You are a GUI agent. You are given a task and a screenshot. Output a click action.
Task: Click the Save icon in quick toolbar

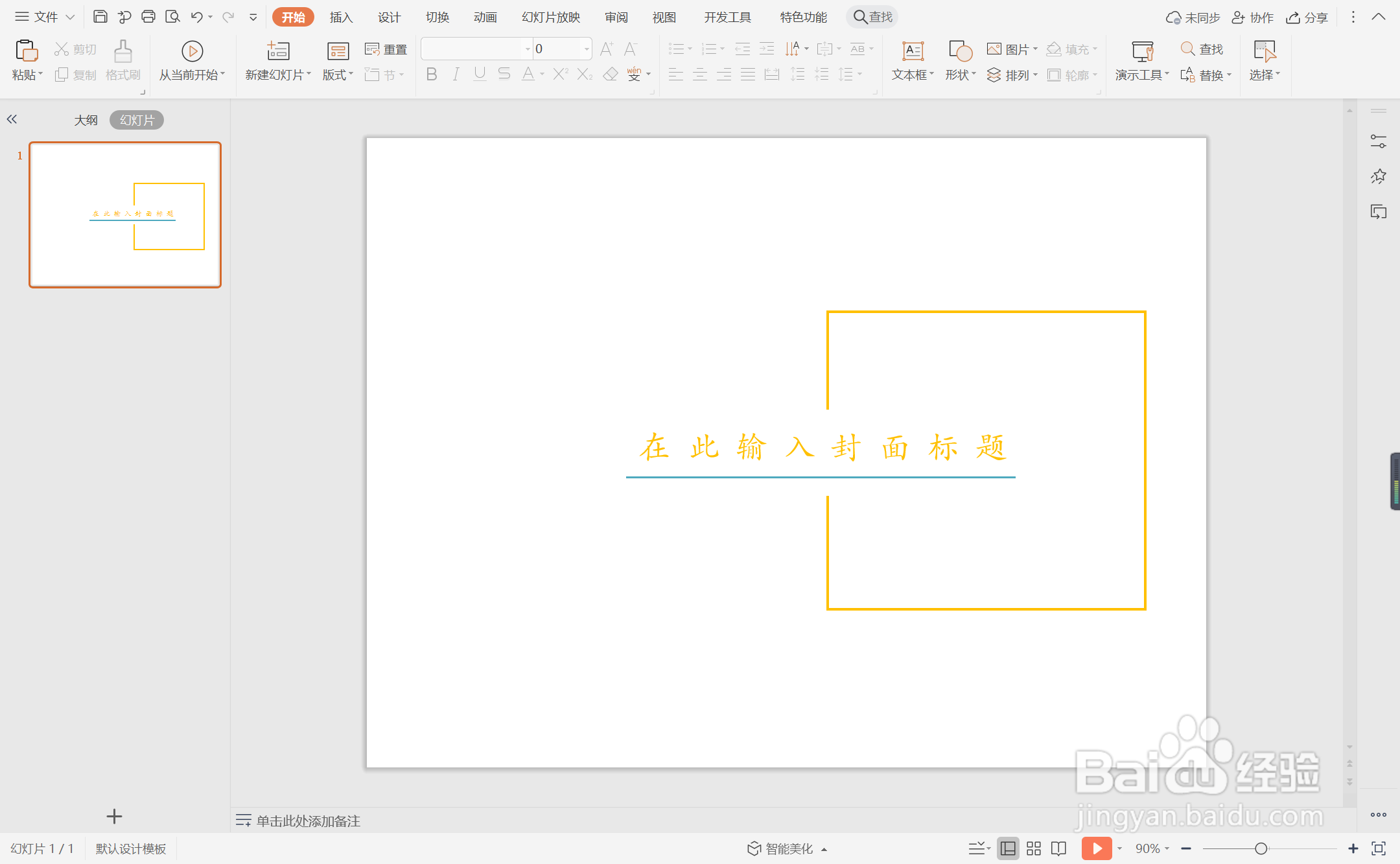(100, 17)
